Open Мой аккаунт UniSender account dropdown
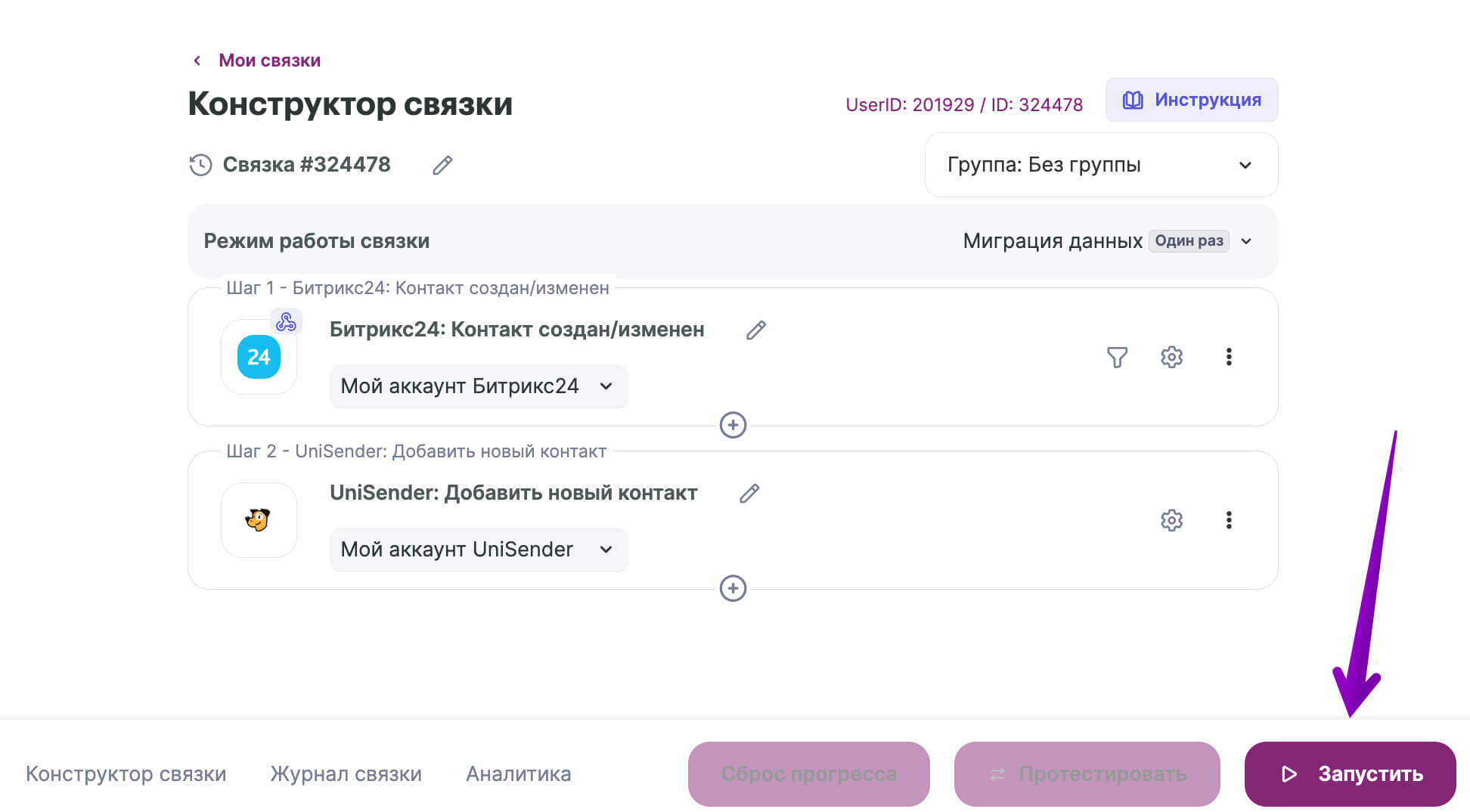 pyautogui.click(x=479, y=550)
